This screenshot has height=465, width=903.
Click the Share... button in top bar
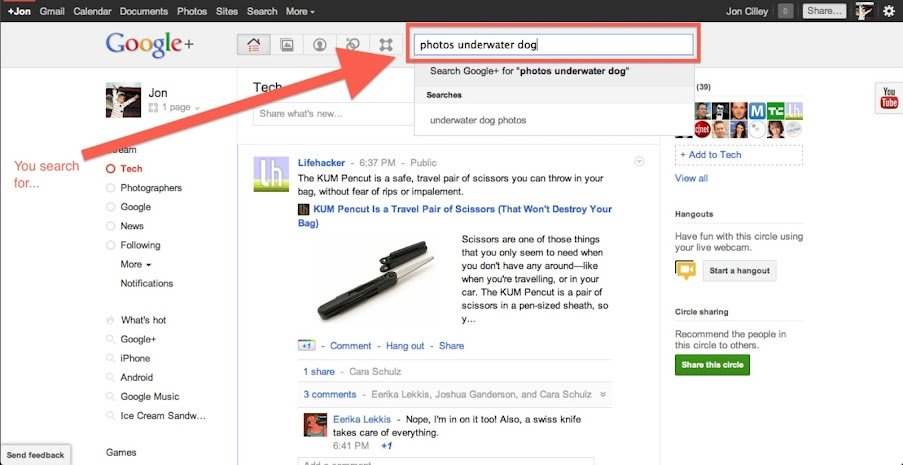825,11
